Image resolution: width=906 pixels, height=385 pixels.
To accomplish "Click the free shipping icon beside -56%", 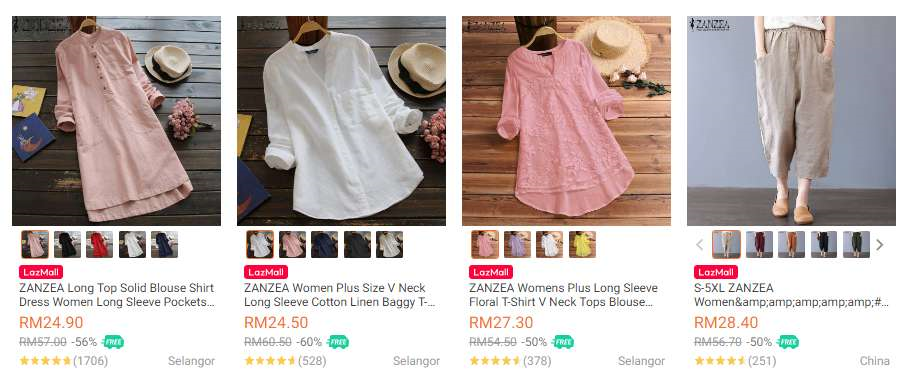I will coord(112,342).
